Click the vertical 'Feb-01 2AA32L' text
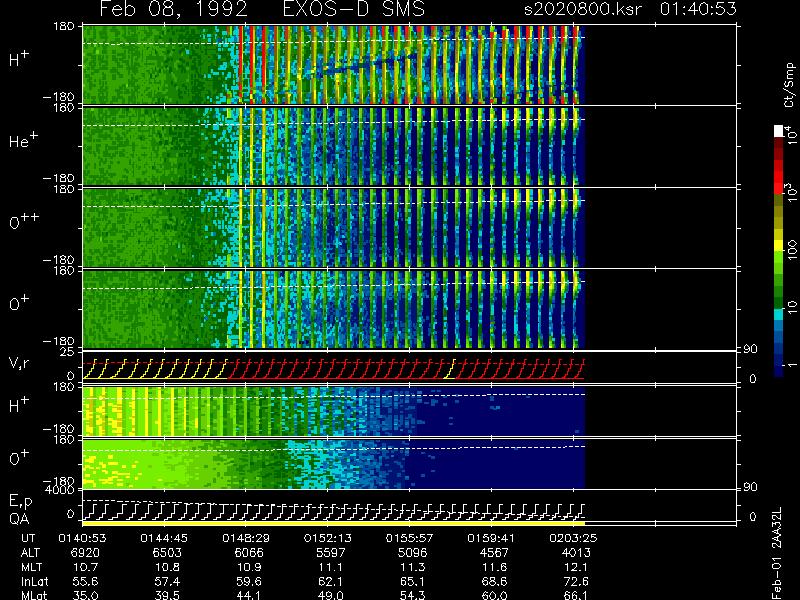 coord(776,553)
